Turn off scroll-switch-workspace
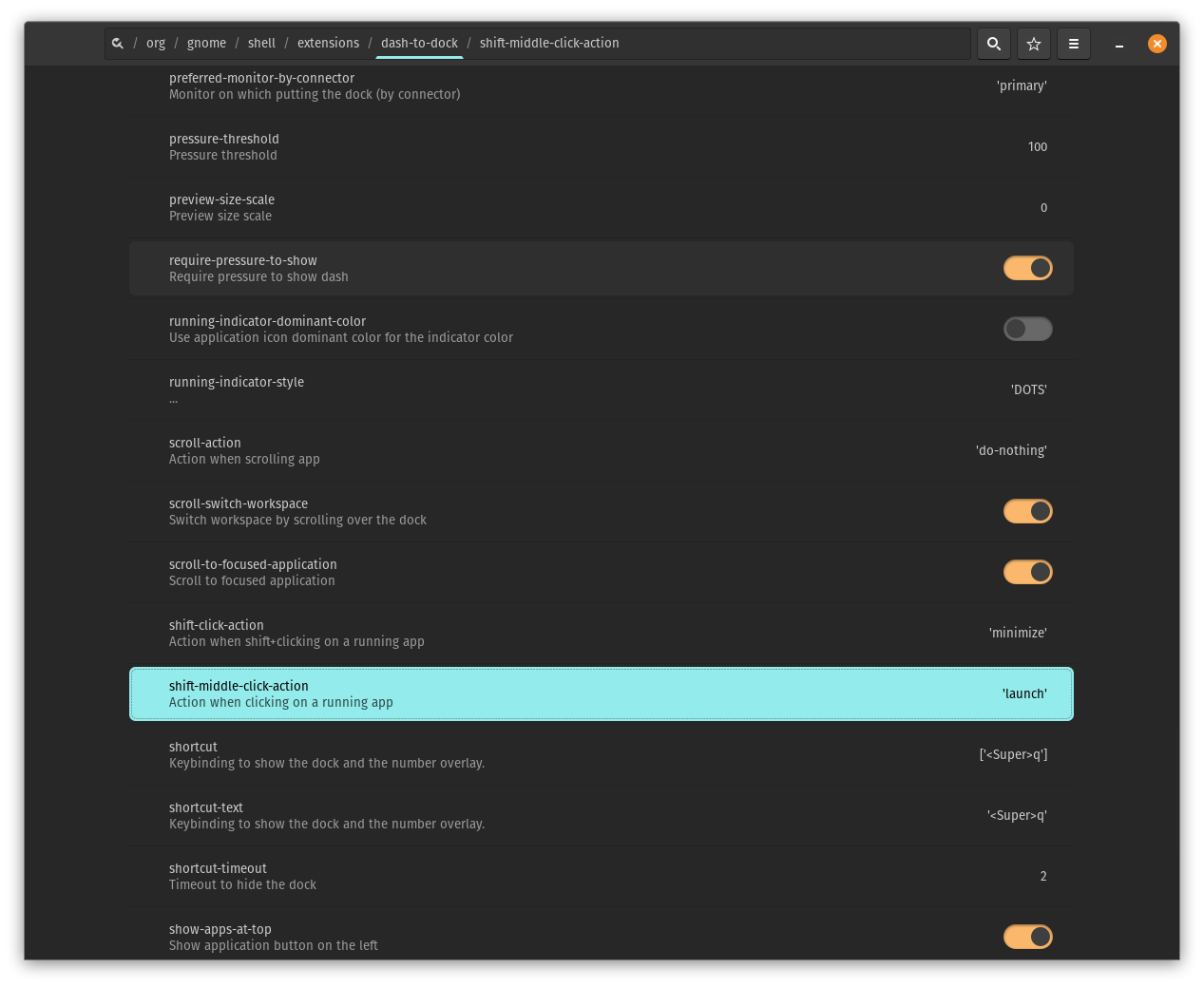The width and height of the screenshot is (1204, 987). click(1027, 511)
